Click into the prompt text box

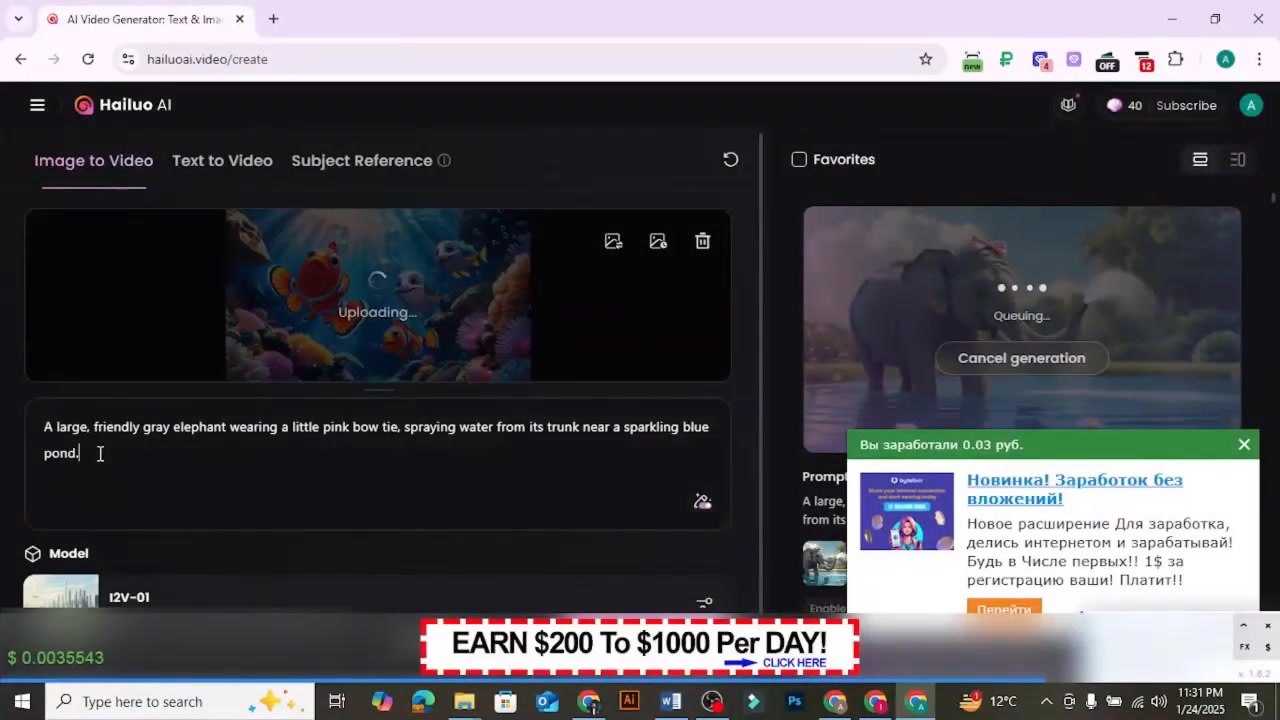click(x=377, y=464)
